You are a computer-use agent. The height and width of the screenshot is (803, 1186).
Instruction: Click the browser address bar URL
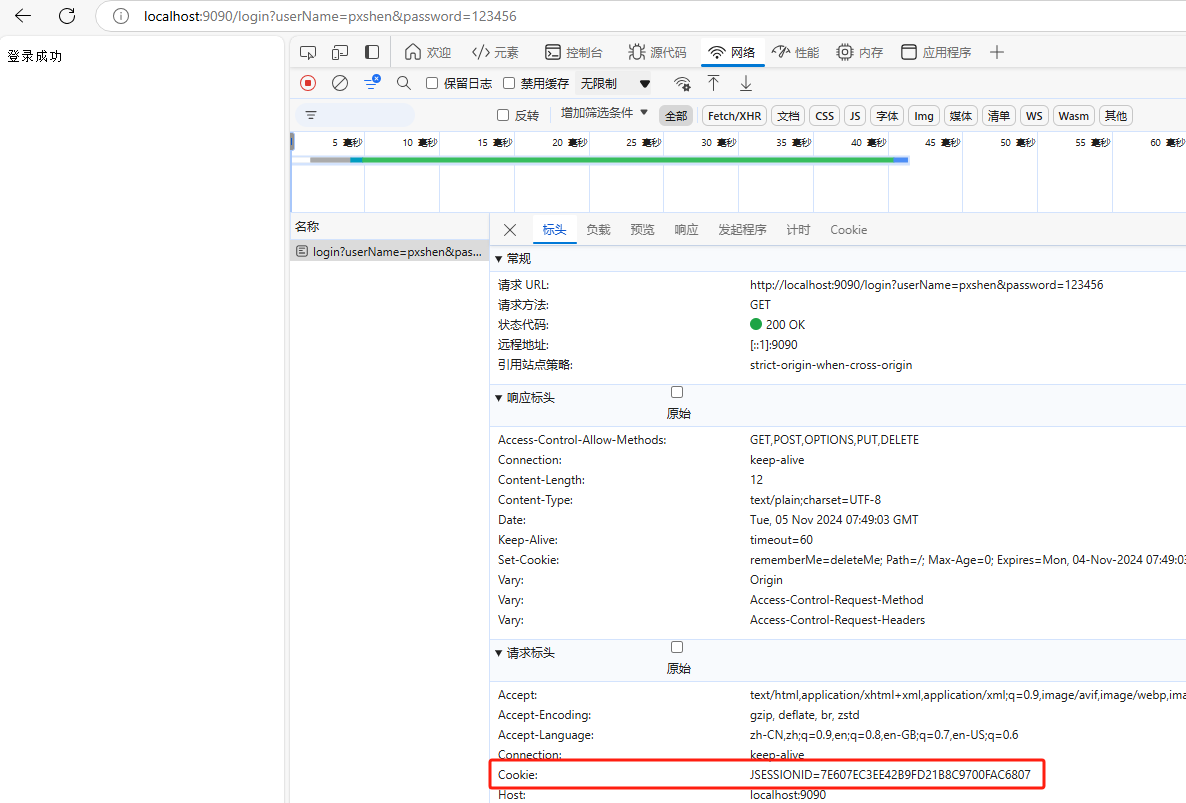[331, 16]
